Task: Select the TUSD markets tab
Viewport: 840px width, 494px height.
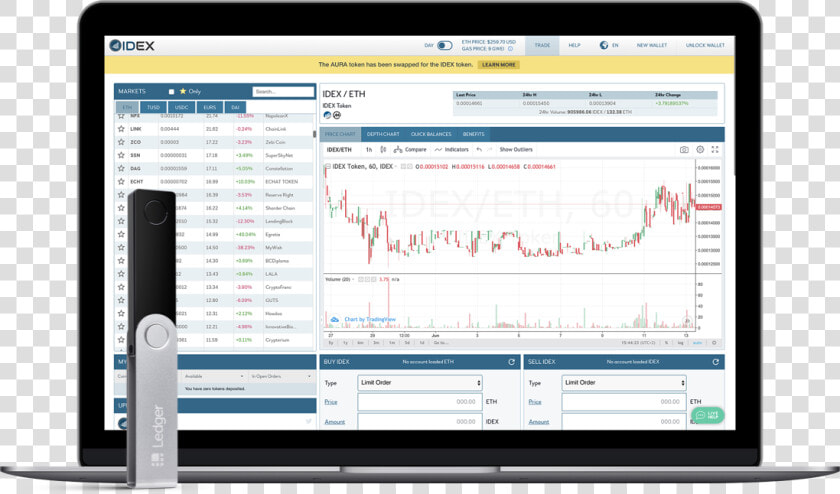Action: tap(154, 107)
